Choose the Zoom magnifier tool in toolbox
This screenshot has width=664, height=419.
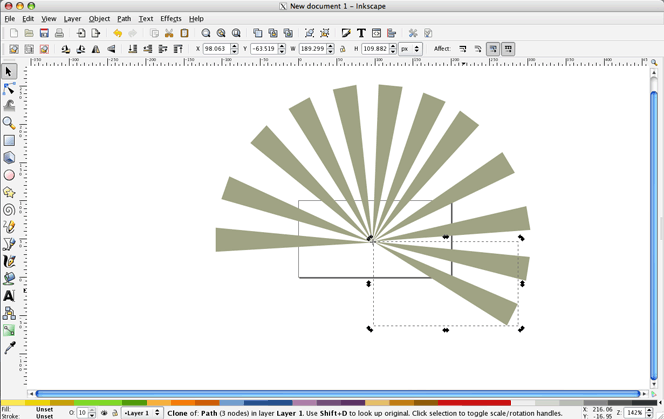pos(9,123)
